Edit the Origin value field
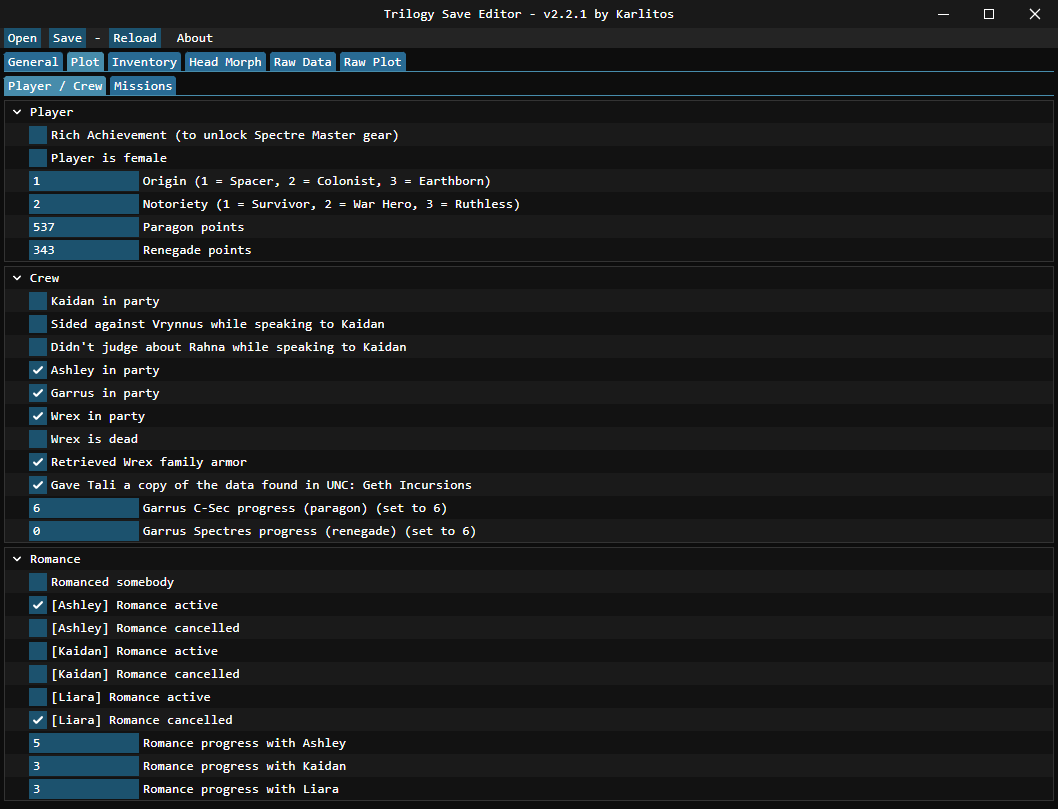Image resolution: width=1058 pixels, height=809 pixels. pyautogui.click(x=84, y=181)
